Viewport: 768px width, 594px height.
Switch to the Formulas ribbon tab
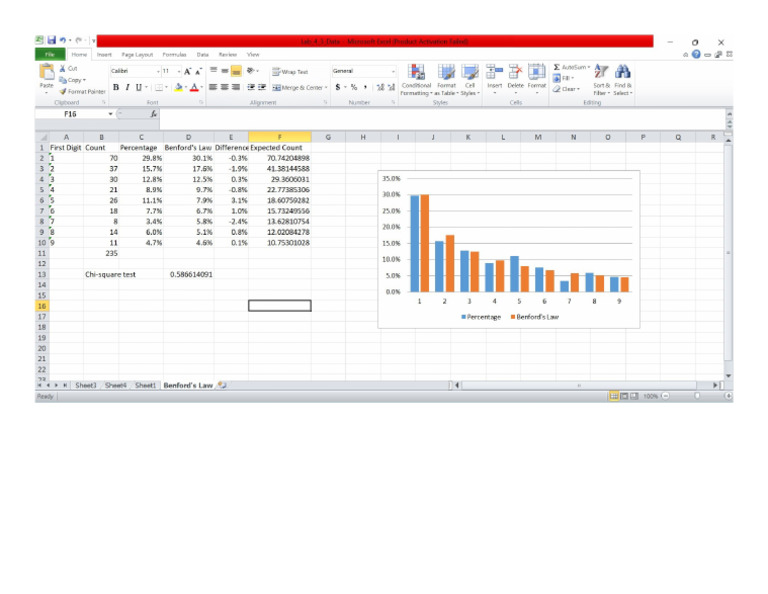pos(174,54)
